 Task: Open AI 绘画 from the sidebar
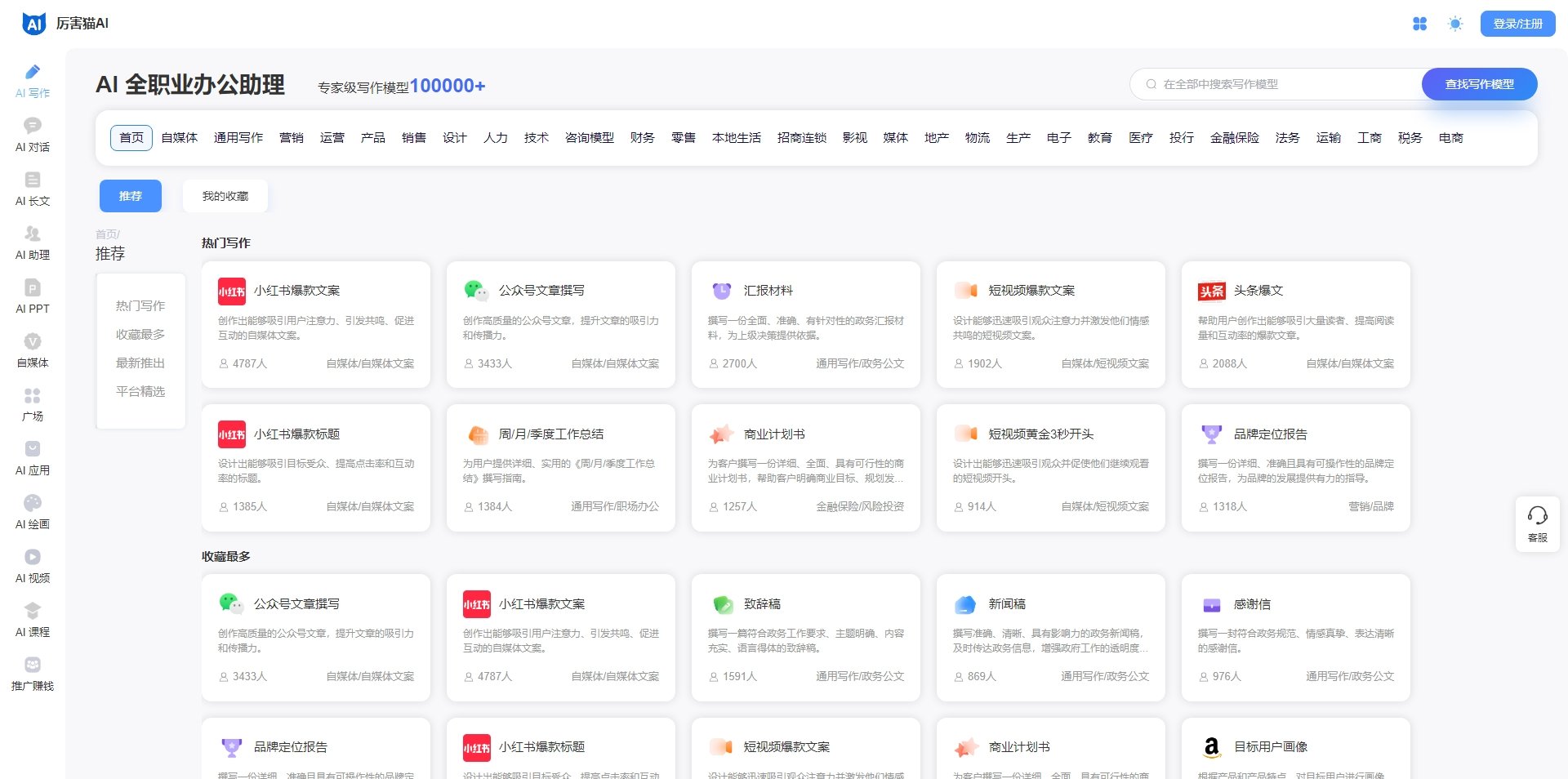tap(32, 513)
